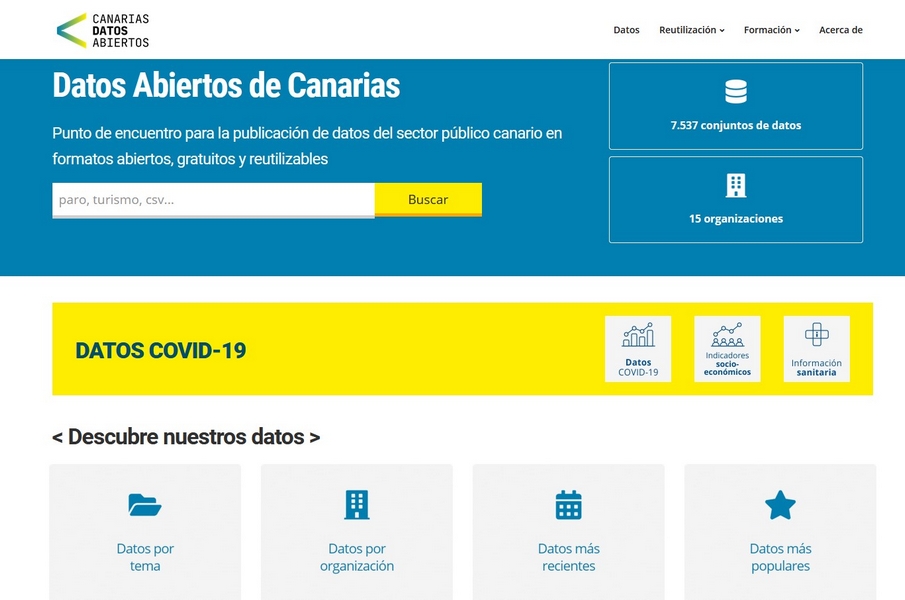Image resolution: width=905 pixels, height=600 pixels.
Task: Expand the Reutilización dropdown menu
Action: tap(691, 30)
